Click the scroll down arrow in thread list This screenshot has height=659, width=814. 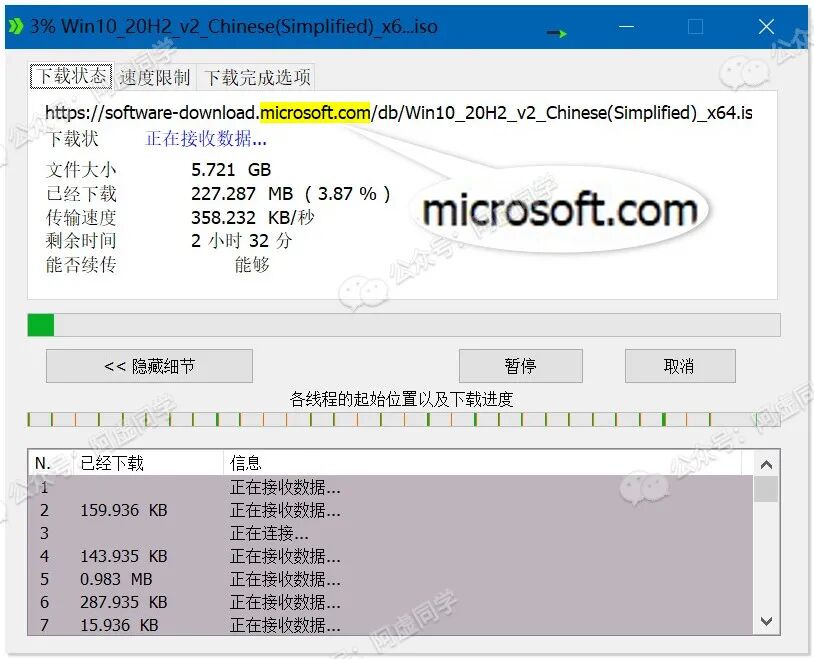766,621
